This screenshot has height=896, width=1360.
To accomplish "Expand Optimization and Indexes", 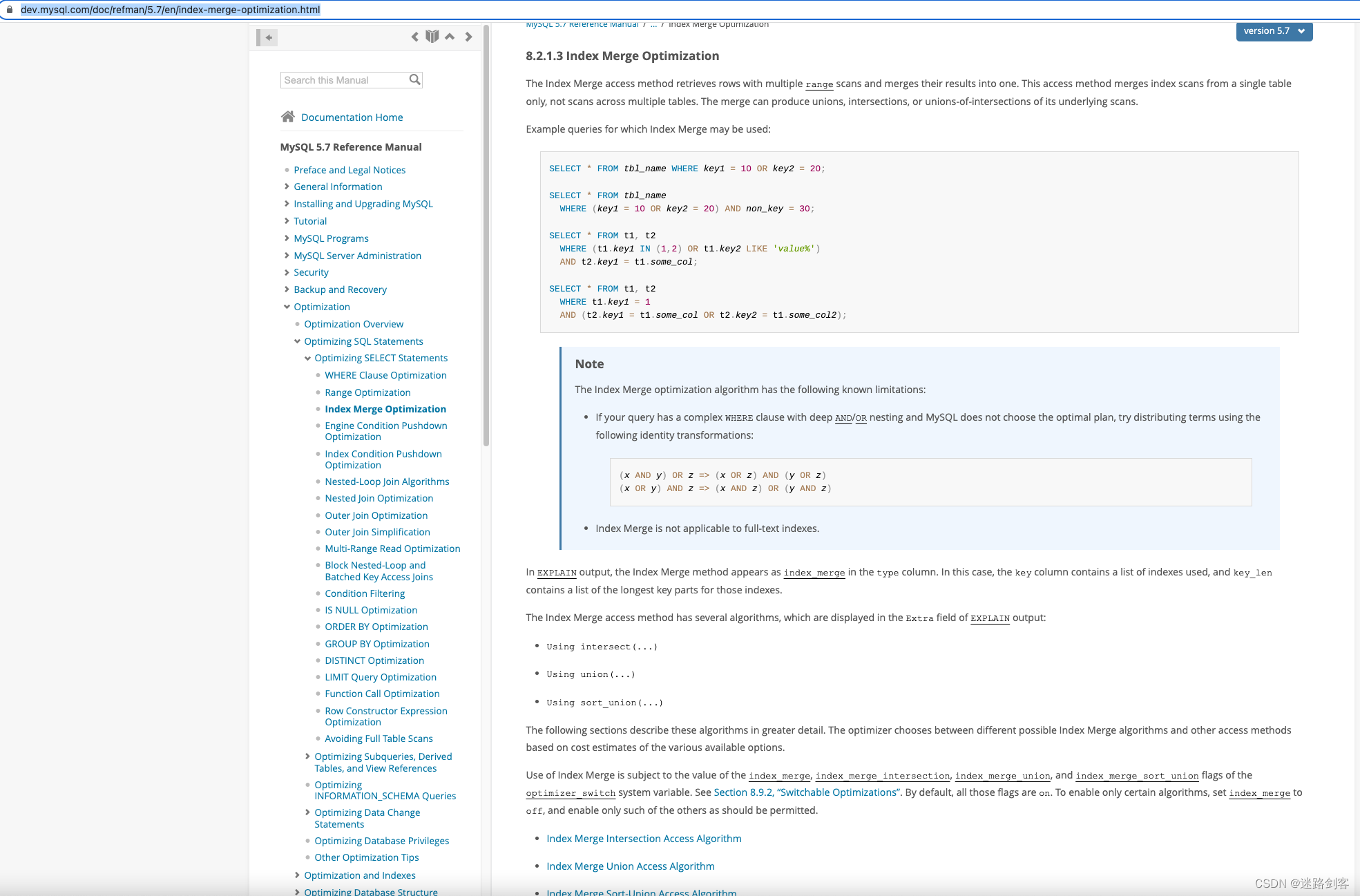I will (x=297, y=875).
